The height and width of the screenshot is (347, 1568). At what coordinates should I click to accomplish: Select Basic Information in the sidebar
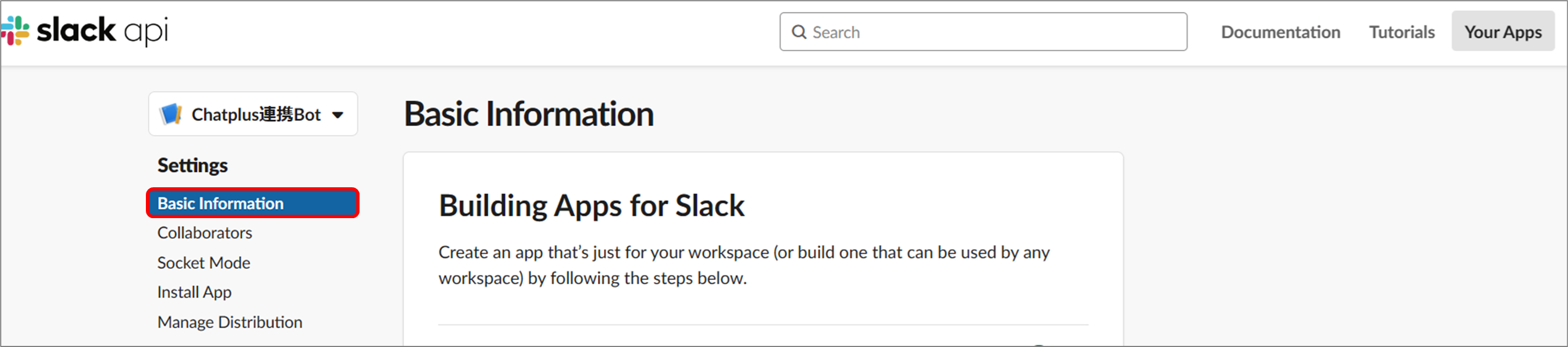coord(253,203)
